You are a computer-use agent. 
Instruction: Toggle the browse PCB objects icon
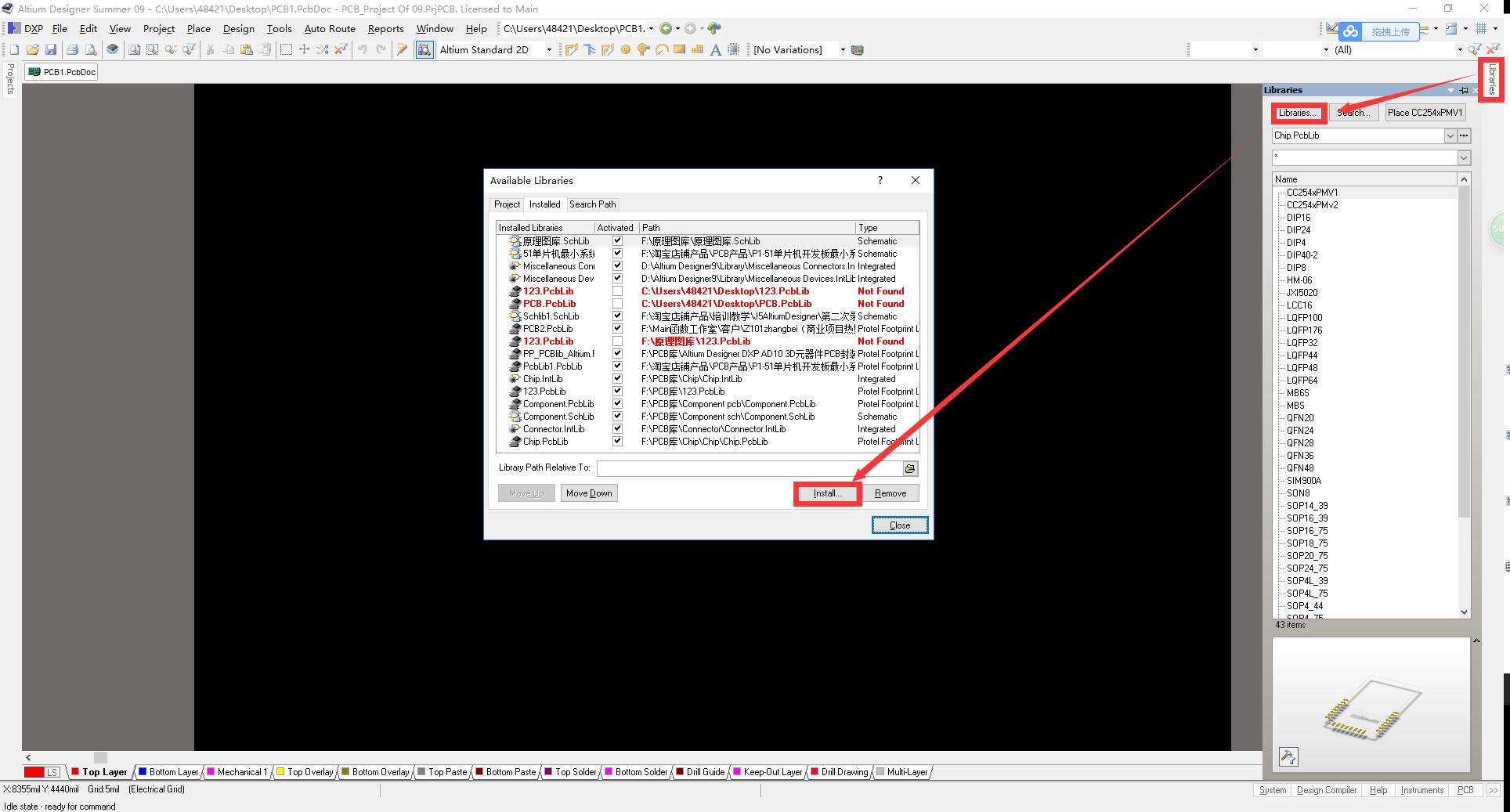(424, 49)
